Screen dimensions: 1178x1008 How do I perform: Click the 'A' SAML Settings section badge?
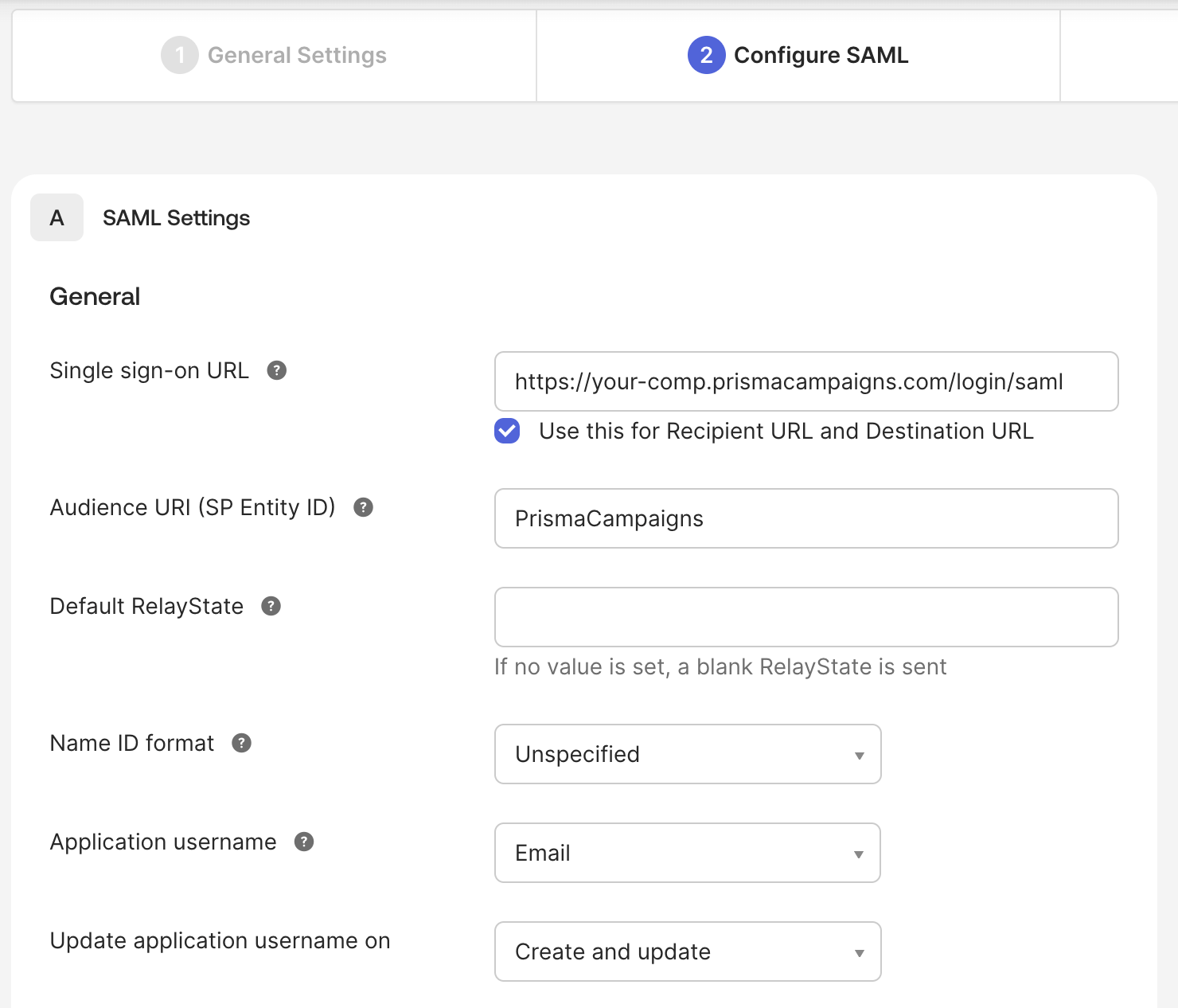tap(57, 217)
